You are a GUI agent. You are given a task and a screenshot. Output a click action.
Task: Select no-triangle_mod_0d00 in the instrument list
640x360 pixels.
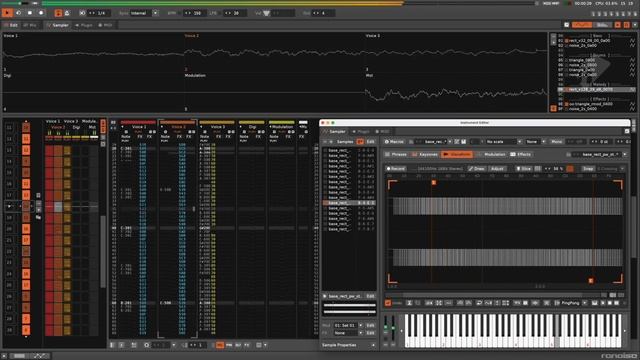point(590,104)
